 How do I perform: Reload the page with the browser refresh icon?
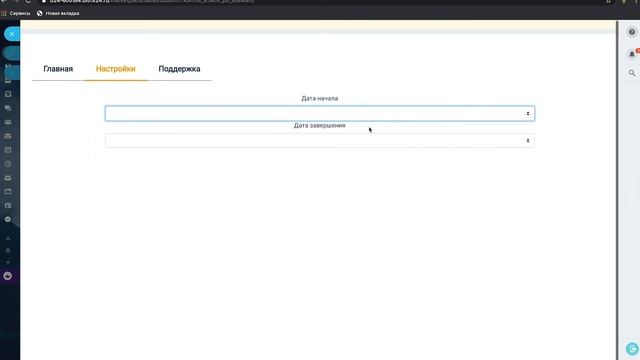[28, 1]
